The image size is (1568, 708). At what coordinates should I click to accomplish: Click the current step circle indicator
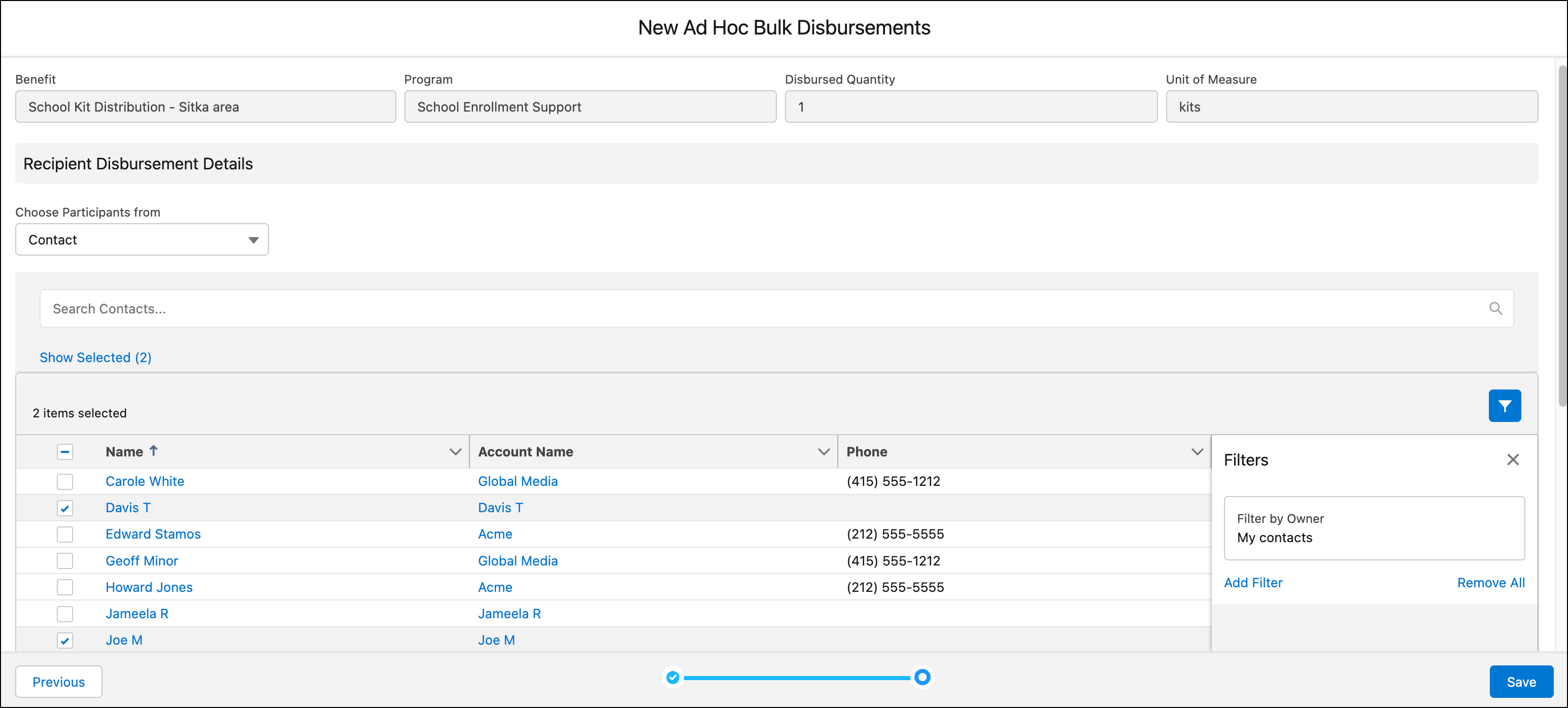[x=922, y=677]
